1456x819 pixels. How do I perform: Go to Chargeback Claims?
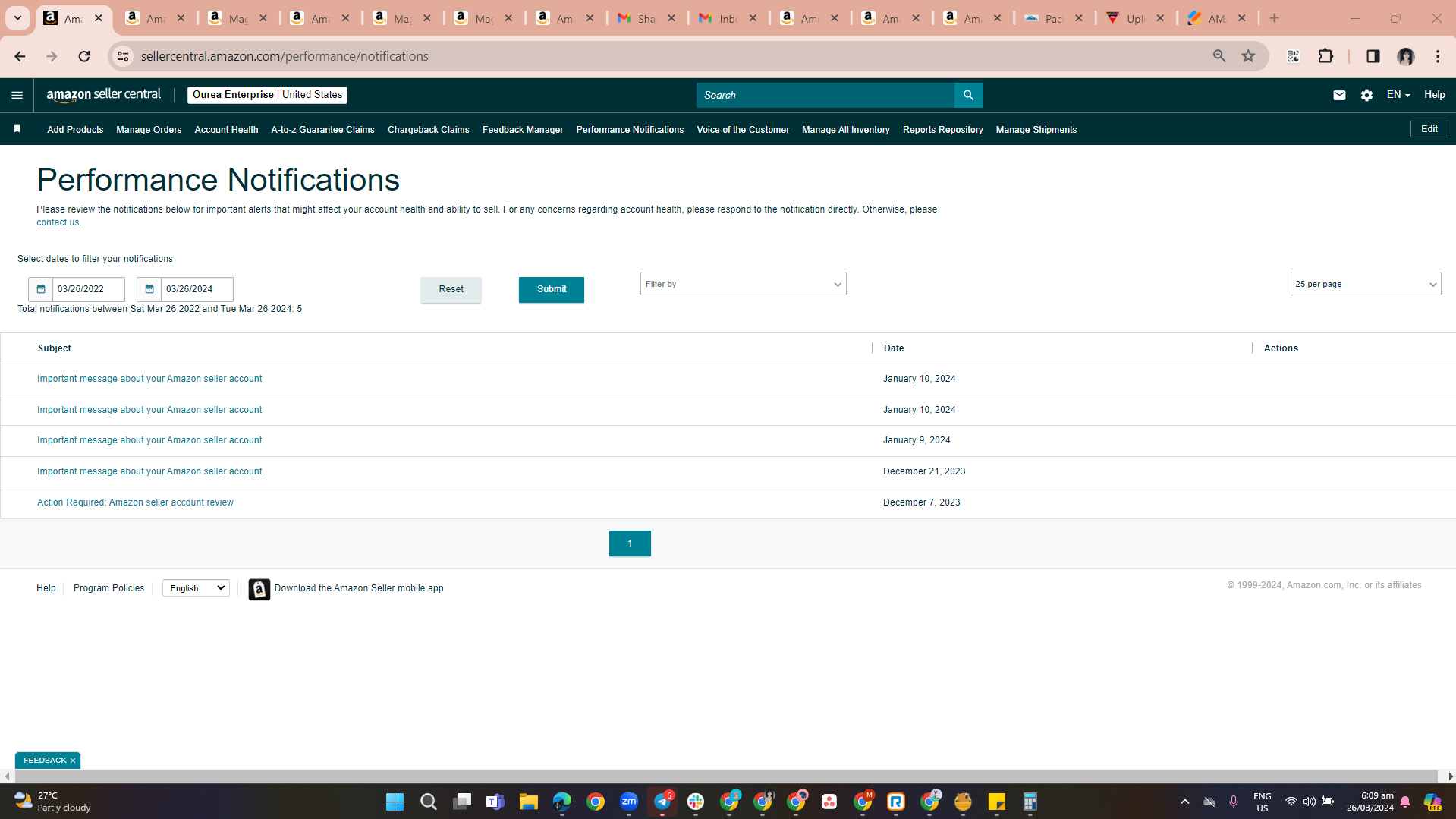click(x=429, y=130)
